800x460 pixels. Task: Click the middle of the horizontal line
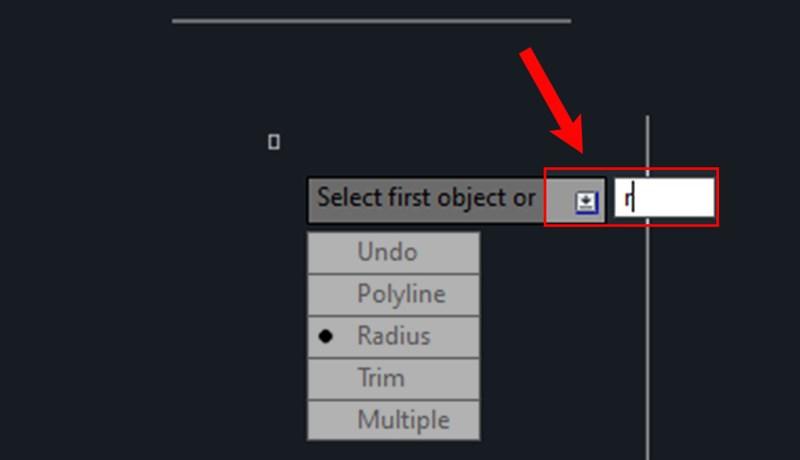point(371,20)
